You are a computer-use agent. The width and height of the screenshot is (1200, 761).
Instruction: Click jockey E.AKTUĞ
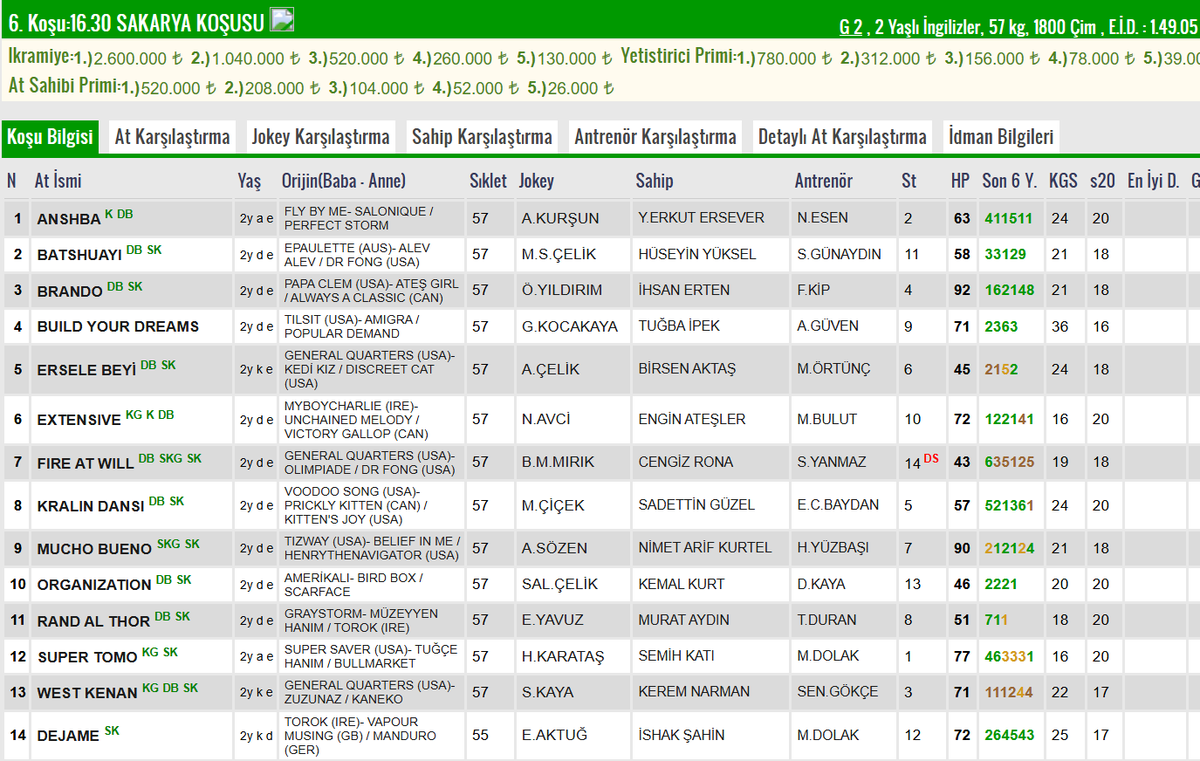(x=554, y=735)
